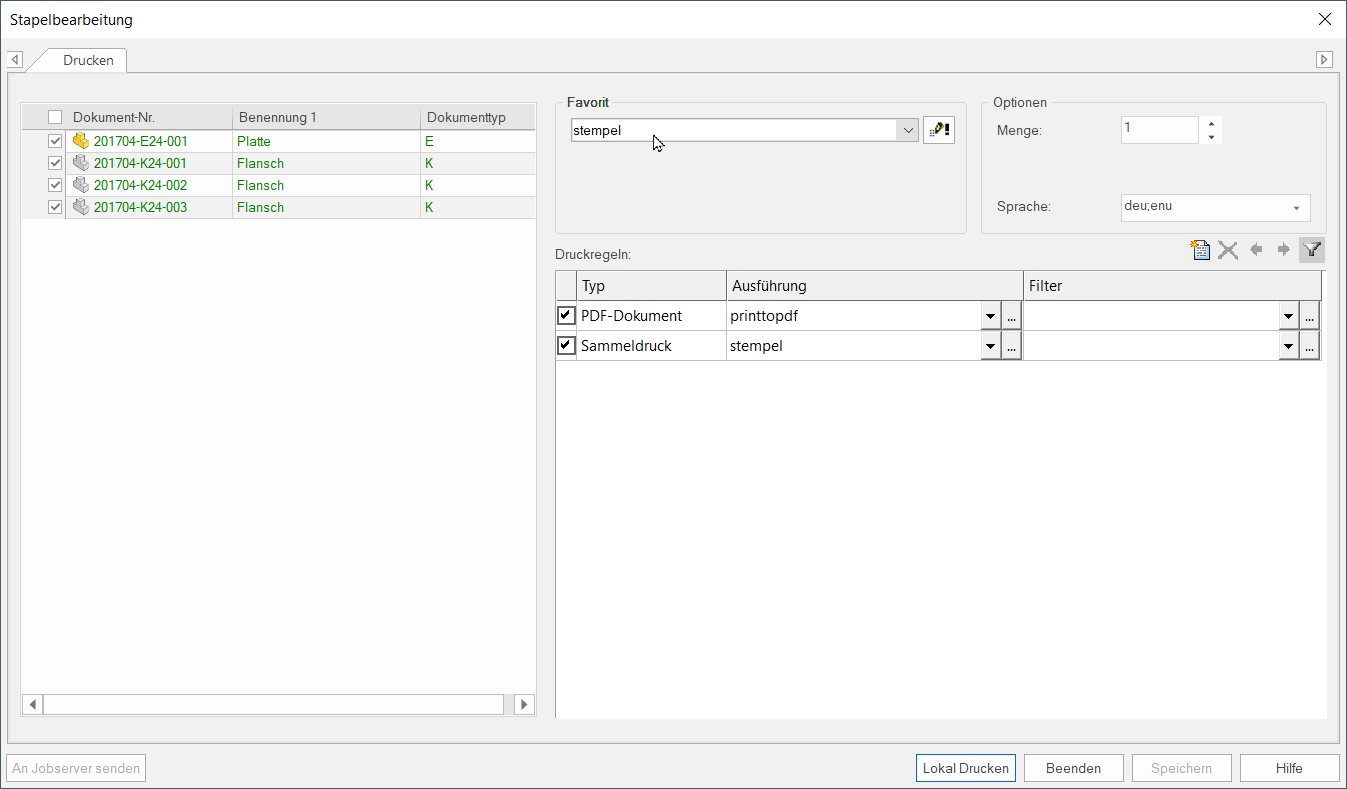Toggle the select-all checkbox in document header
The height and width of the screenshot is (789, 1347).
coord(55,117)
